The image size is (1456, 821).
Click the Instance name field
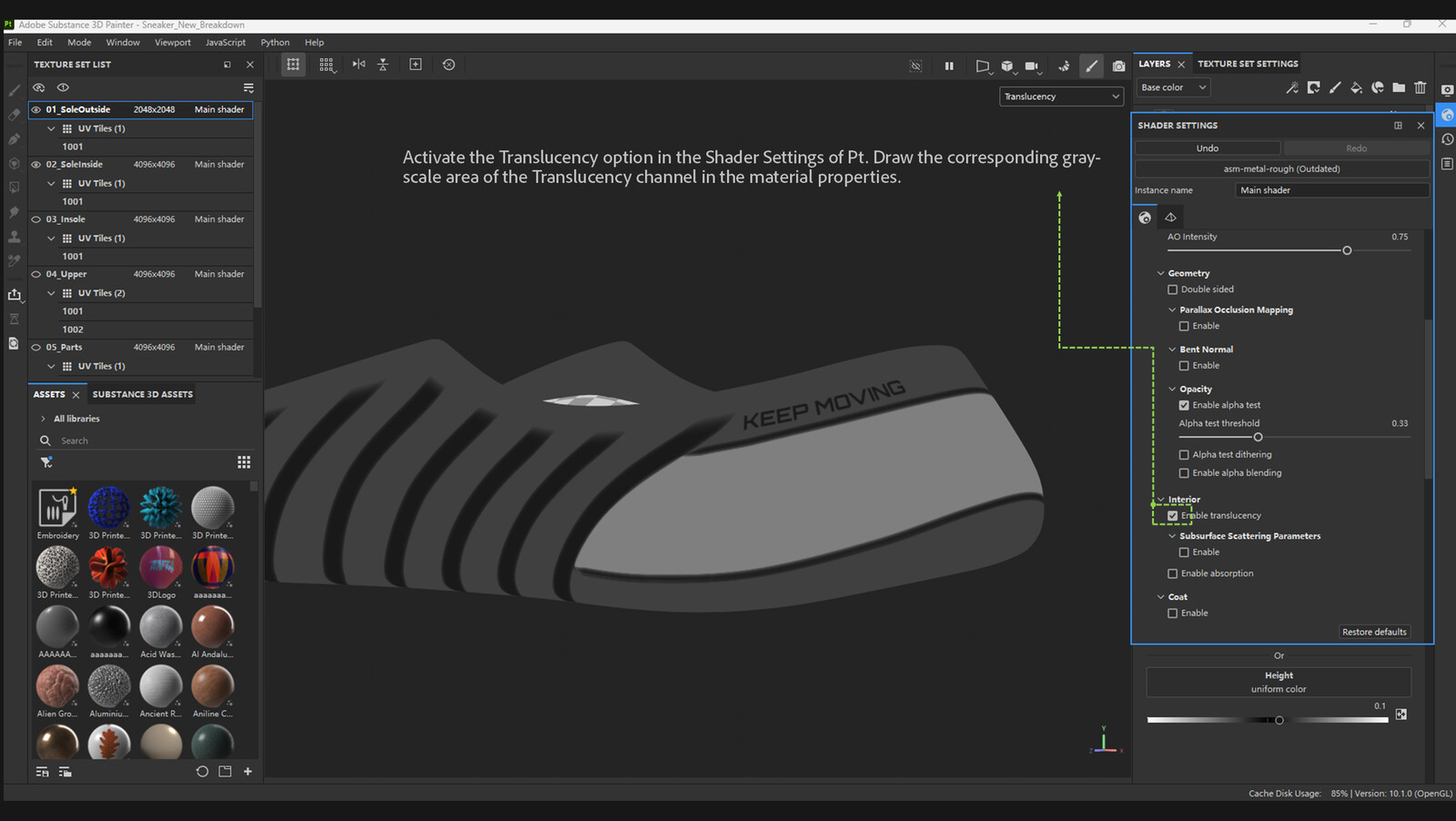click(x=1332, y=190)
